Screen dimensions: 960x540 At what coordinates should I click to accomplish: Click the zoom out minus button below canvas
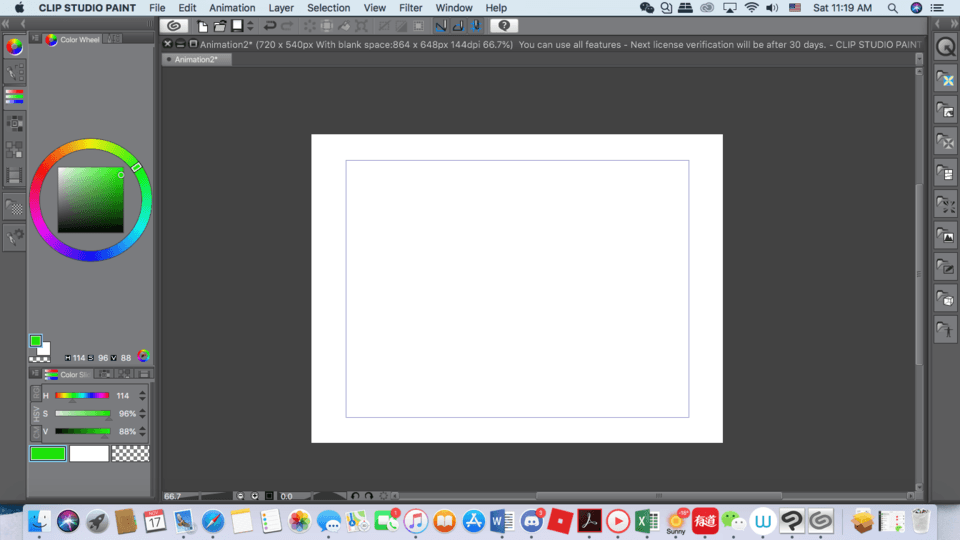241,496
